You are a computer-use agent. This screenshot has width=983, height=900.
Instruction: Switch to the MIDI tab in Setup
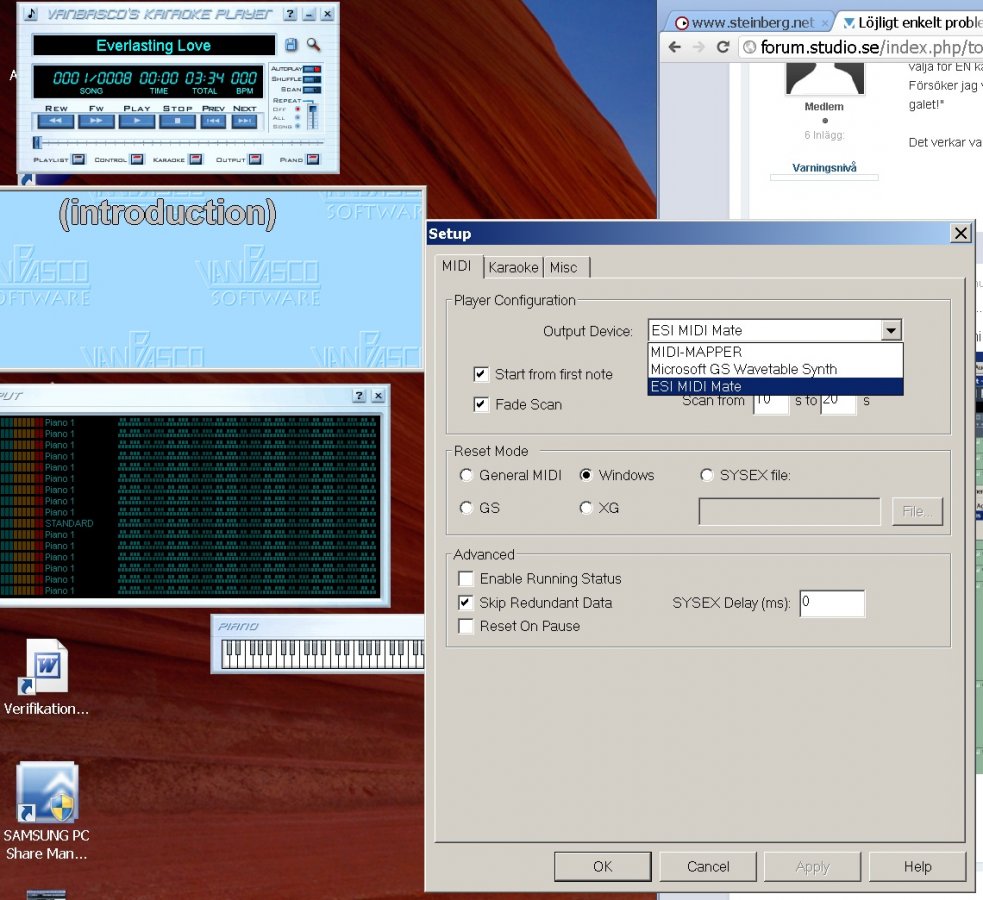click(x=456, y=266)
